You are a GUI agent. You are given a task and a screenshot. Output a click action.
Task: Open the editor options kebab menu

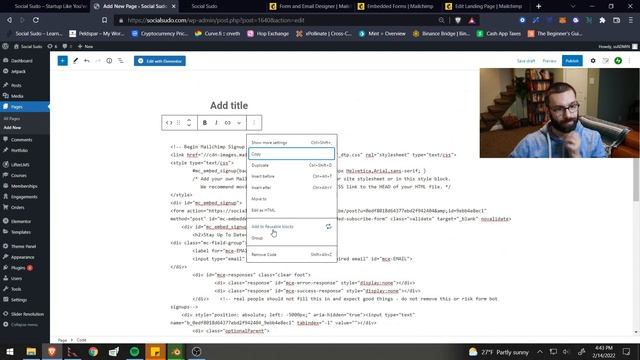tap(629, 61)
